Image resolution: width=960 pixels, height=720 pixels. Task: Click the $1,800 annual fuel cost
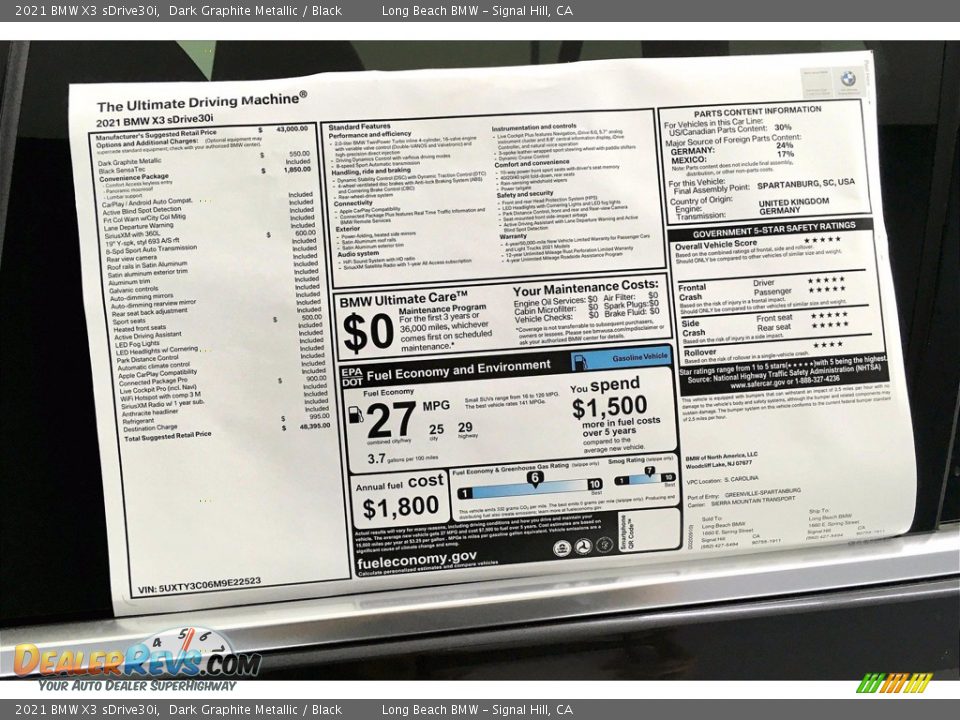pos(400,507)
